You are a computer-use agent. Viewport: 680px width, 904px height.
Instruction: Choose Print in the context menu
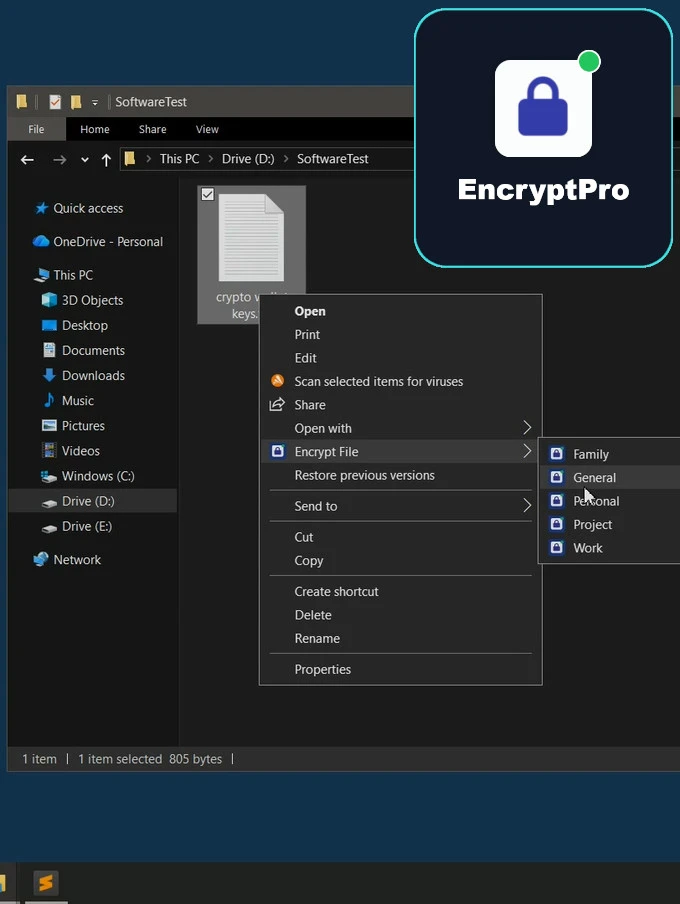click(401, 334)
